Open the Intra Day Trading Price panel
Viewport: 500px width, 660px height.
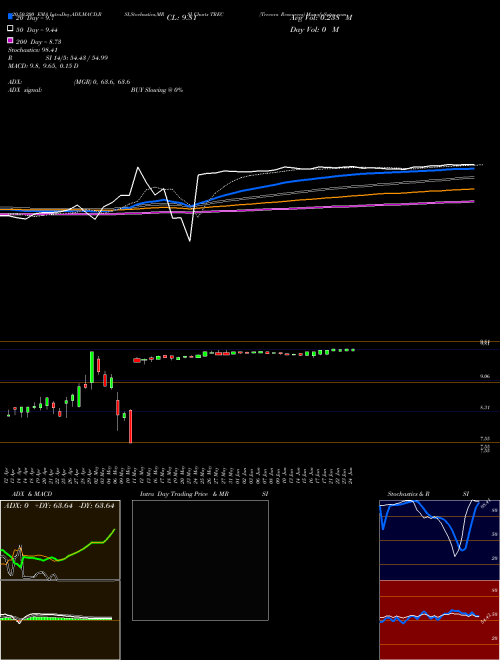click(200, 560)
